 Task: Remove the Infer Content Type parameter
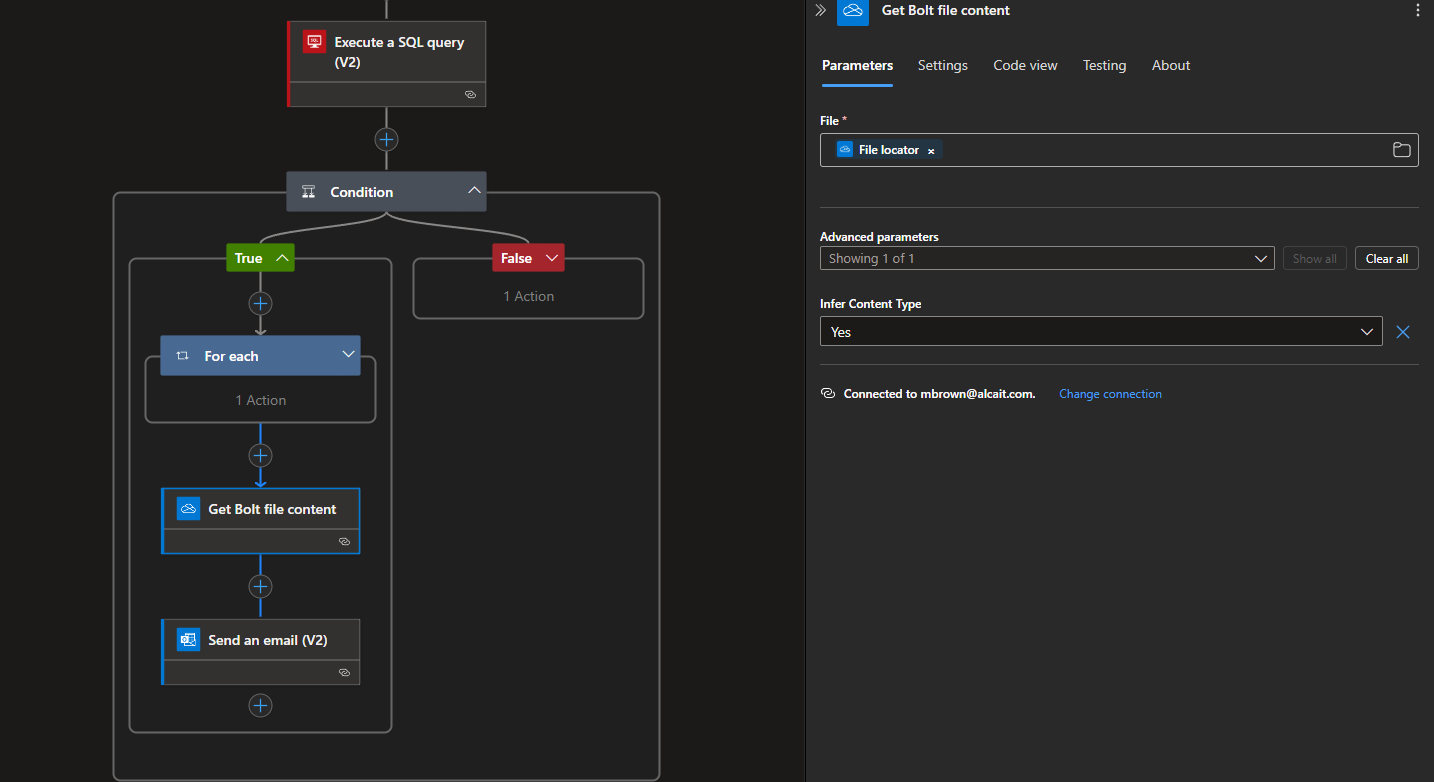(1403, 332)
